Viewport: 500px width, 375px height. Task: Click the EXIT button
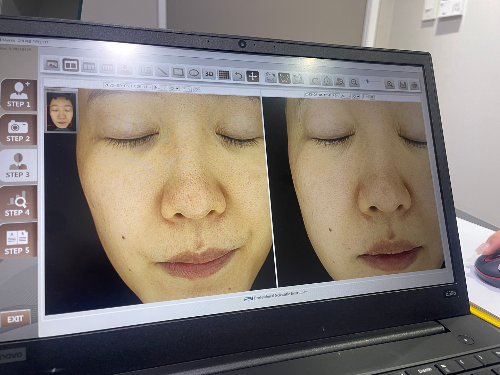coord(15,319)
